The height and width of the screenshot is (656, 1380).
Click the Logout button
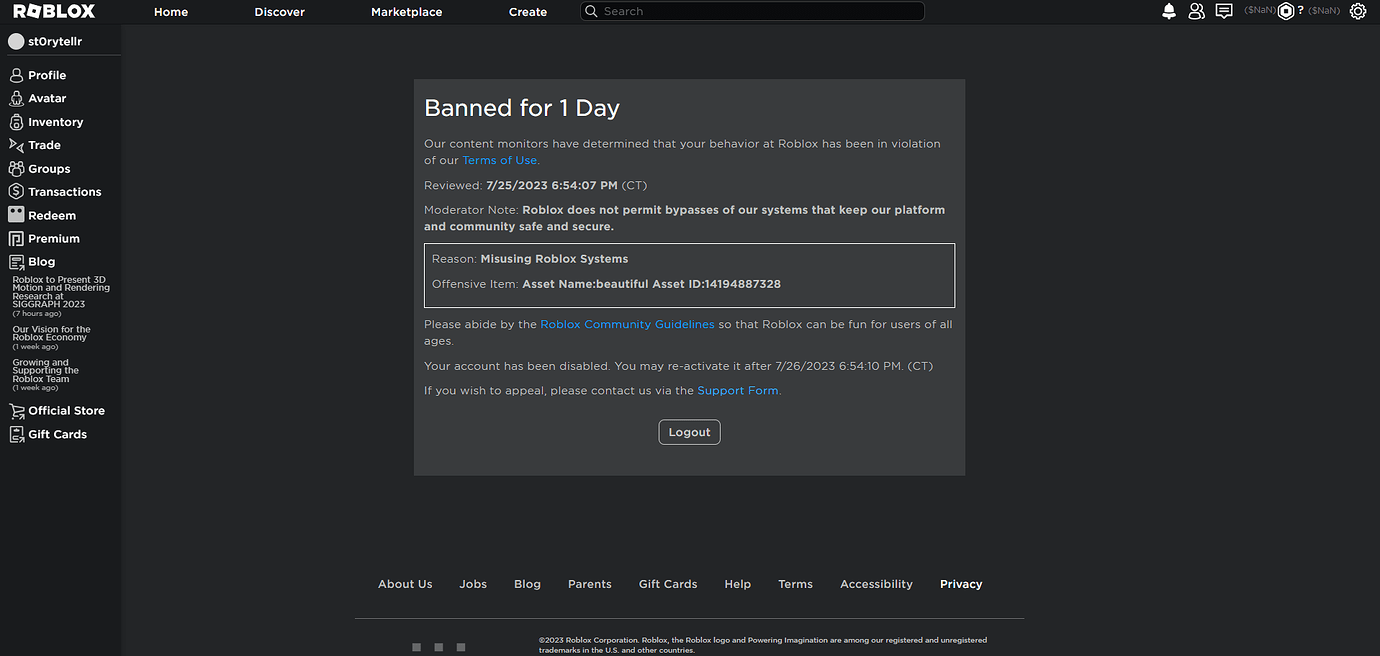(690, 432)
